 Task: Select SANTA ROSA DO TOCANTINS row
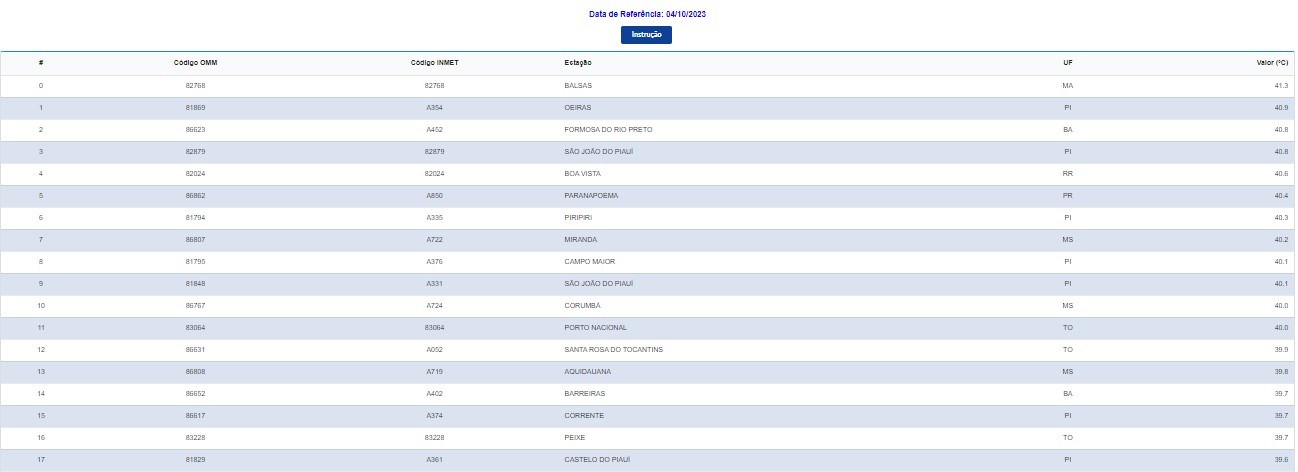[x=613, y=350]
